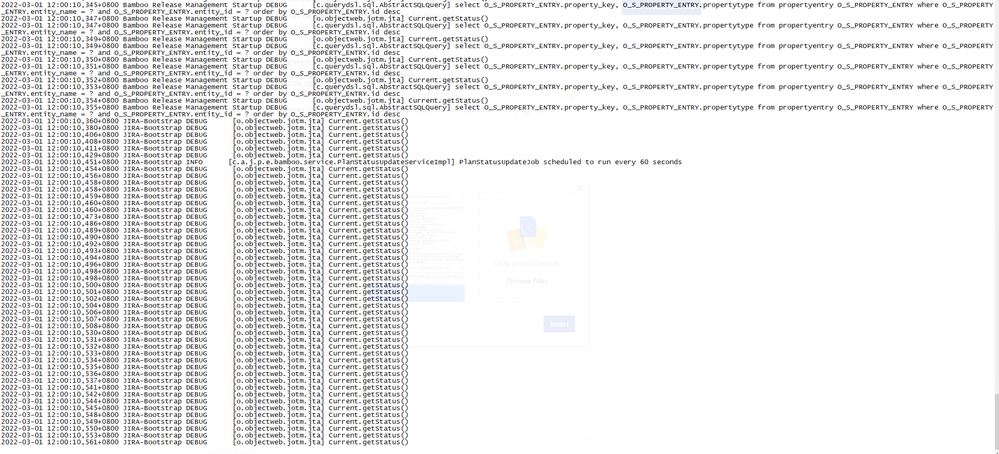
Task: Close the faded photo upload dialog
Action: point(579,188)
